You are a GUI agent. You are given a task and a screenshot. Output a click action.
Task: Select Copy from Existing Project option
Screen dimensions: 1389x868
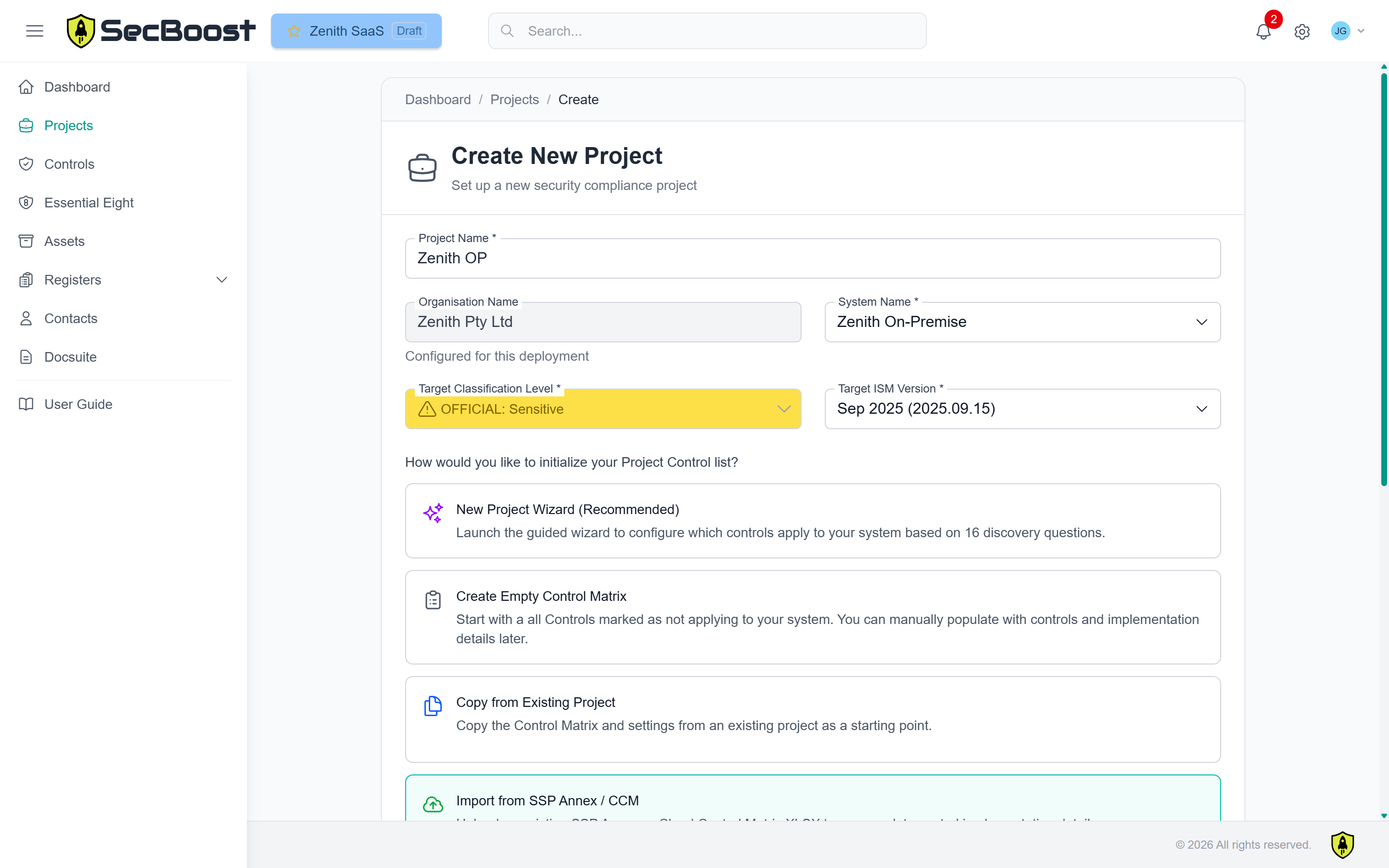pos(812,719)
